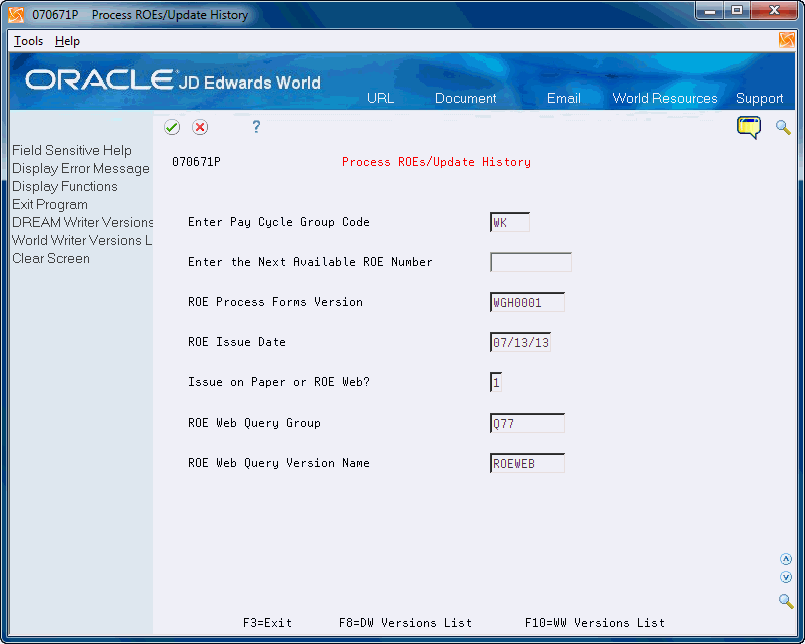Image resolution: width=805 pixels, height=644 pixels.
Task: Click the Next Available ROE Number field
Action: tap(531, 262)
